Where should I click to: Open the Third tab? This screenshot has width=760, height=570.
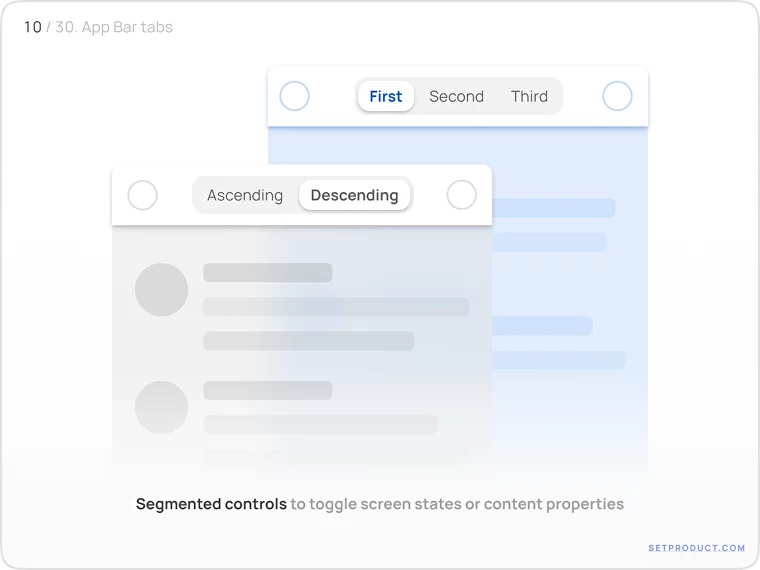[529, 96]
